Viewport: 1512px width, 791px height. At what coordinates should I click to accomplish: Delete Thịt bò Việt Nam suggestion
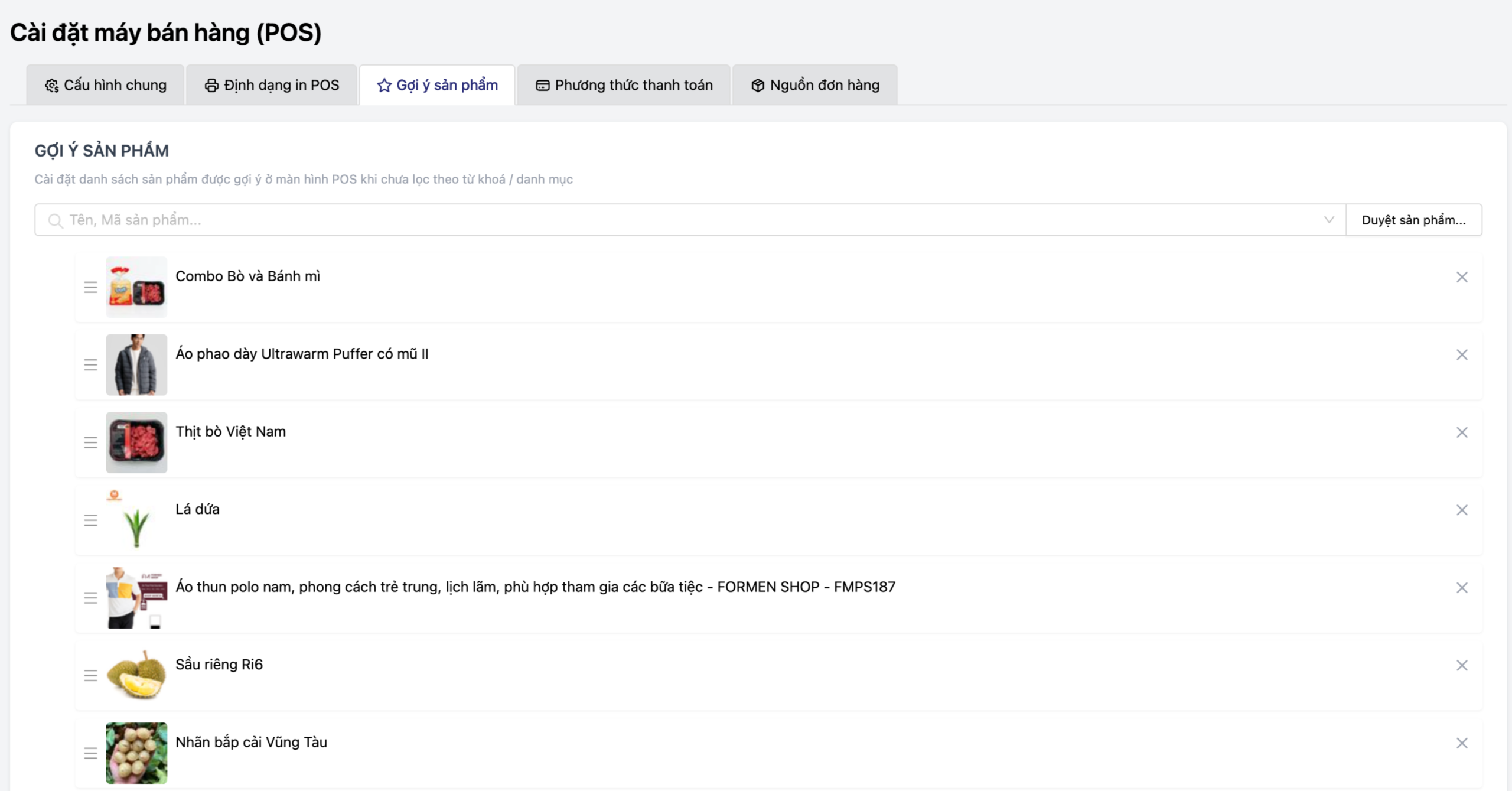(1461, 432)
